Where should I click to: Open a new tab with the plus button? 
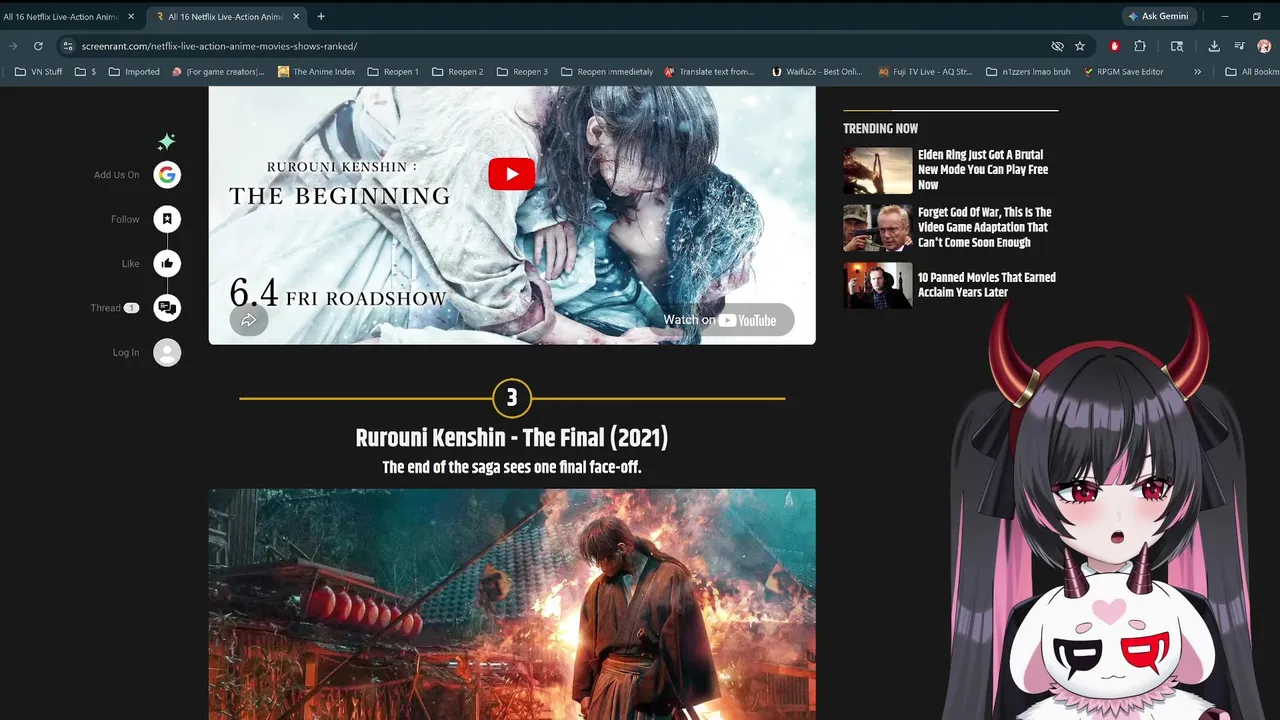pyautogui.click(x=321, y=16)
